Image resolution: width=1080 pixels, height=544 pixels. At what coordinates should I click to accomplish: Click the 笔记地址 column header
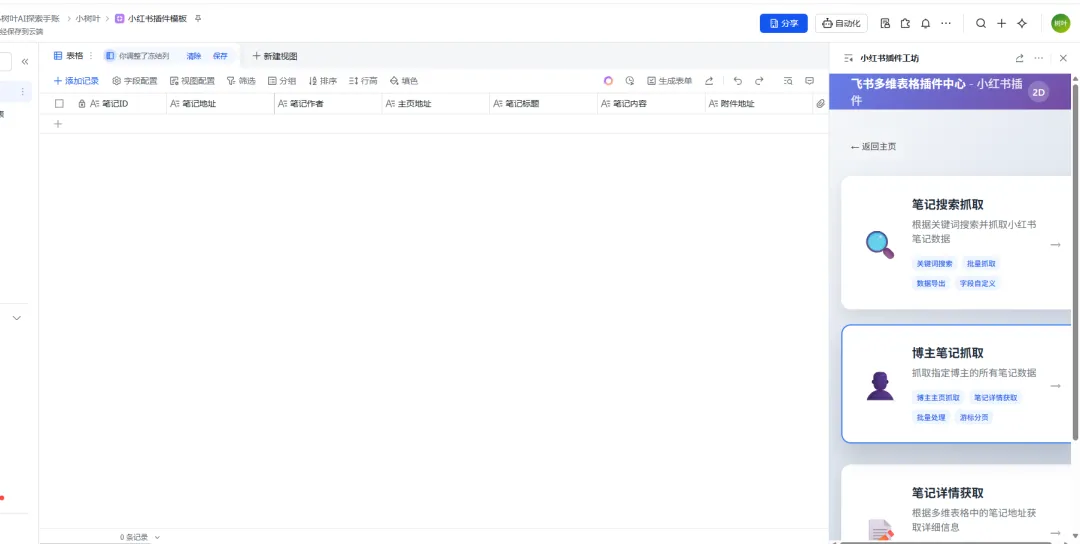[x=220, y=103]
